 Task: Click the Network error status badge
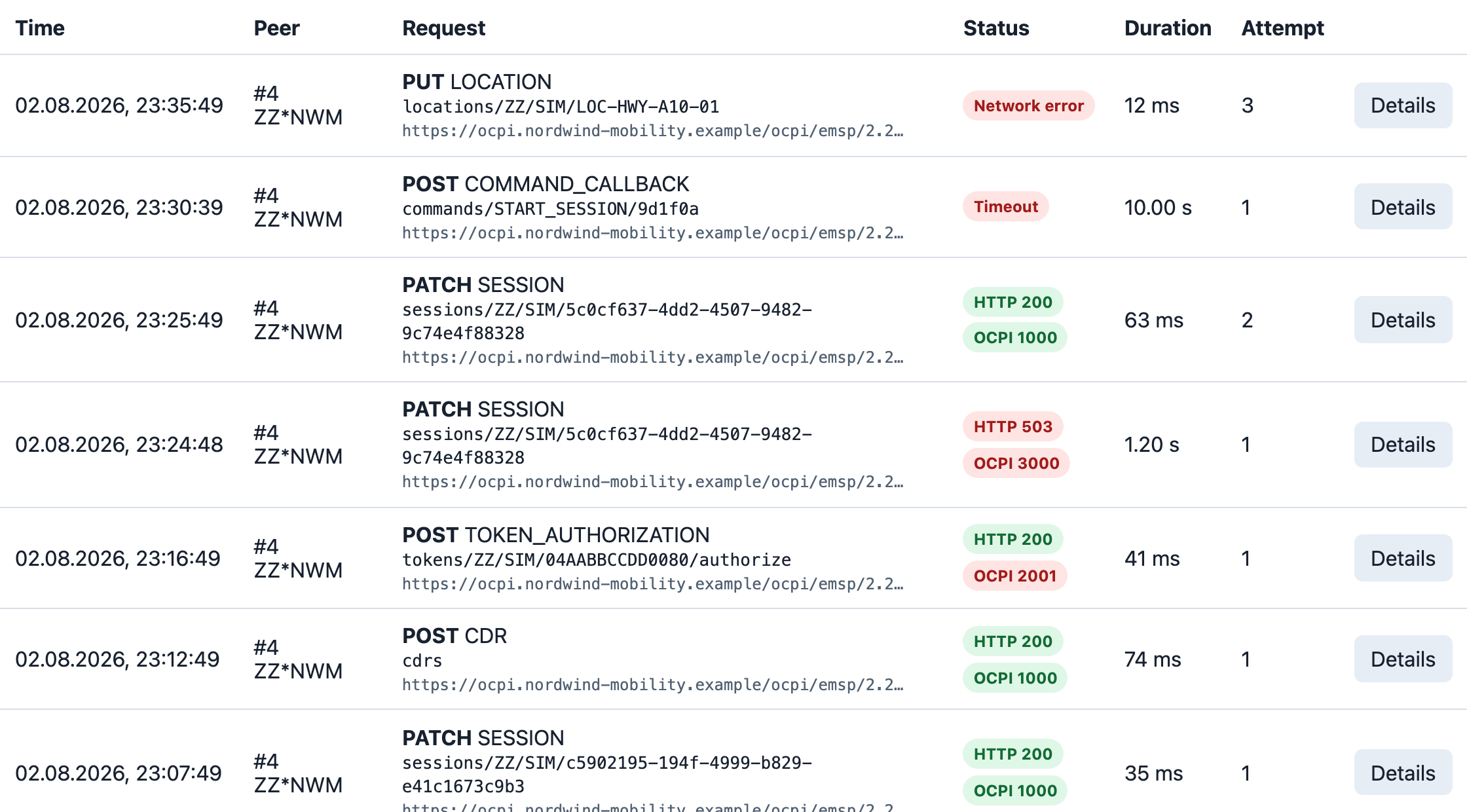[1028, 105]
